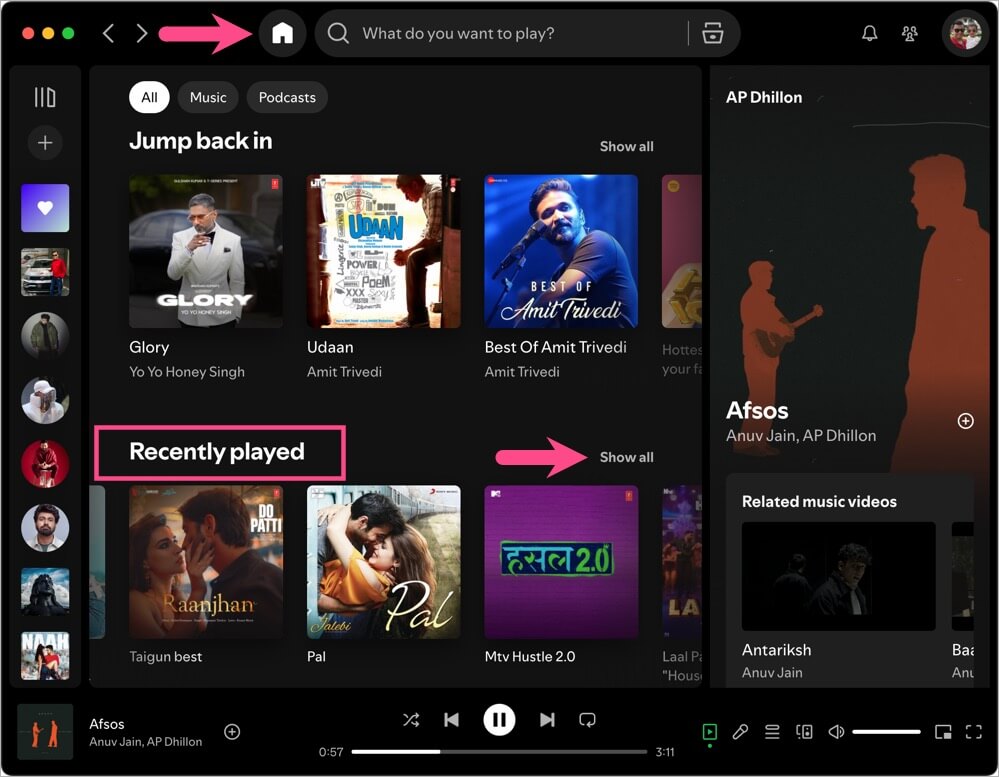The width and height of the screenshot is (999, 777).
Task: Open the Antariksh music video thumbnail
Action: [838, 576]
